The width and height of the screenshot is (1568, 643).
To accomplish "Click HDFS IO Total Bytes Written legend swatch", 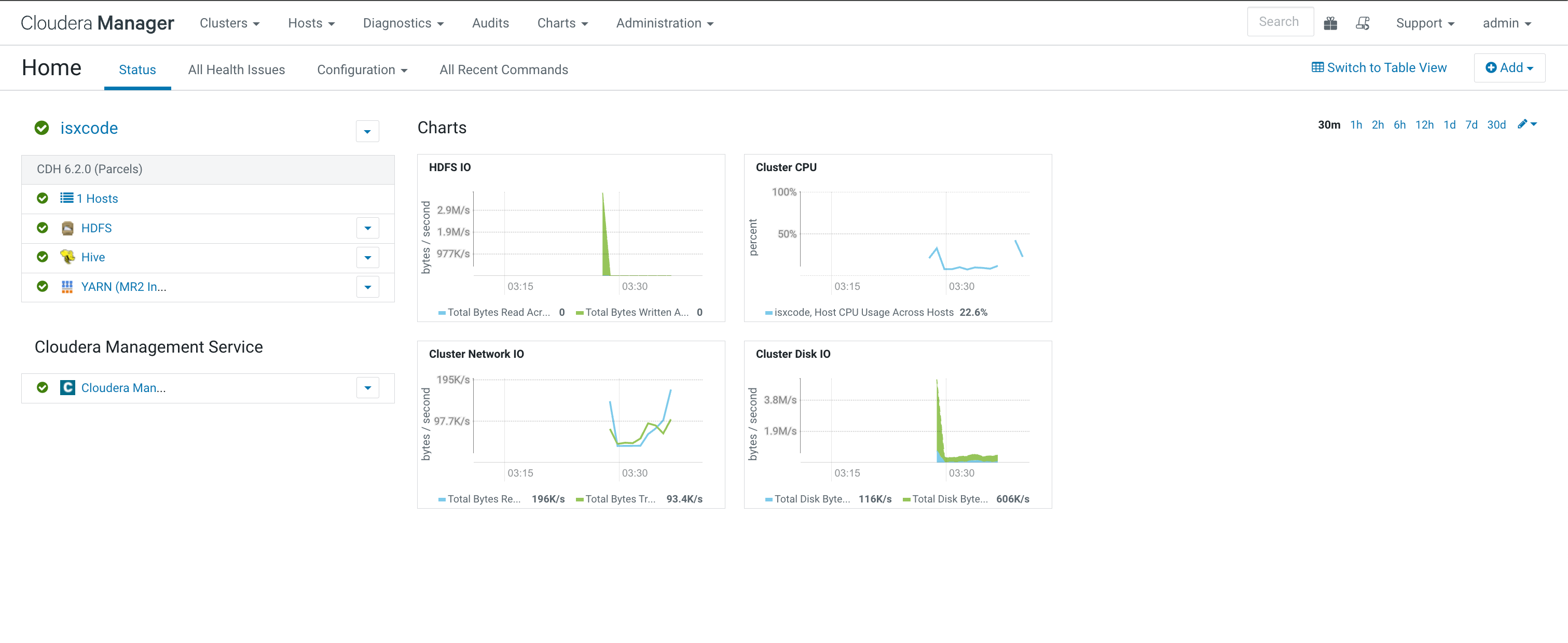I will tap(580, 313).
